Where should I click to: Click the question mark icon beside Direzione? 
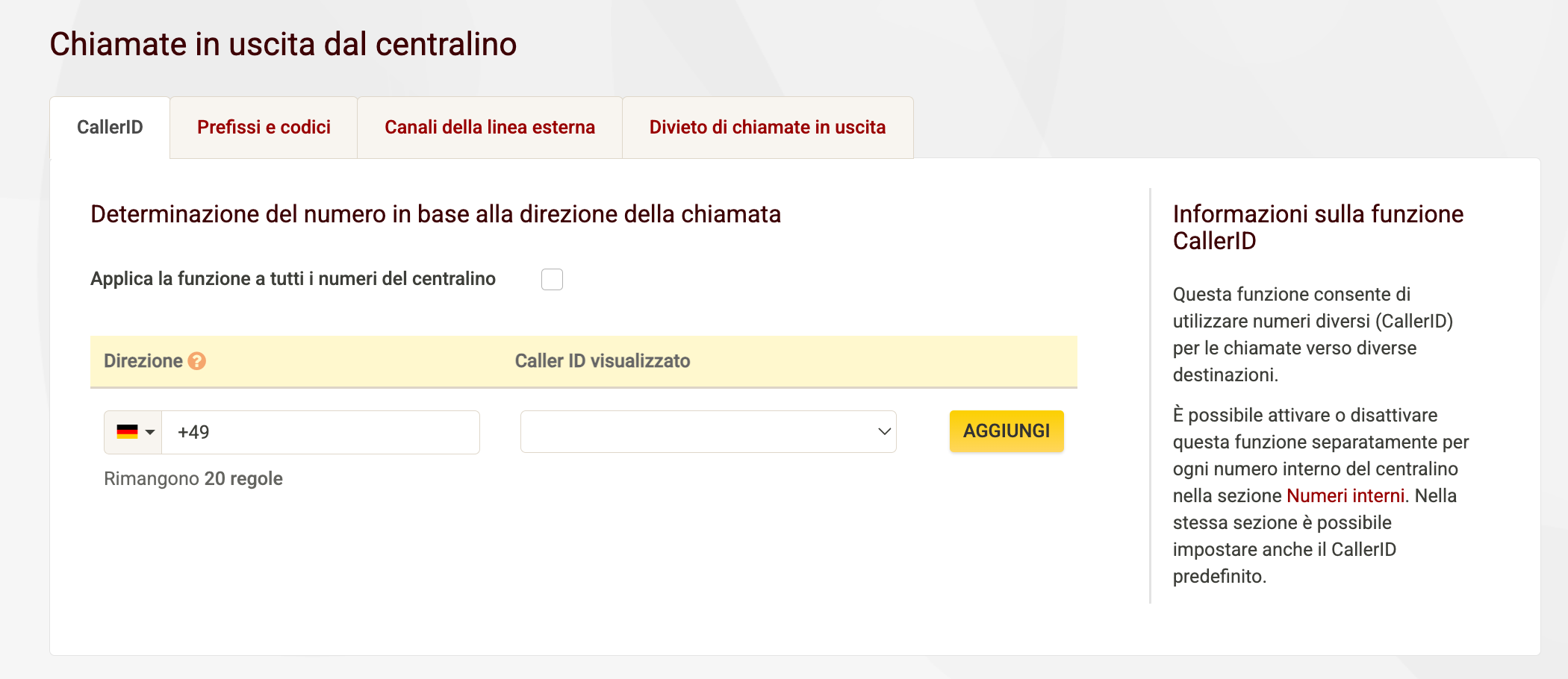coord(196,361)
